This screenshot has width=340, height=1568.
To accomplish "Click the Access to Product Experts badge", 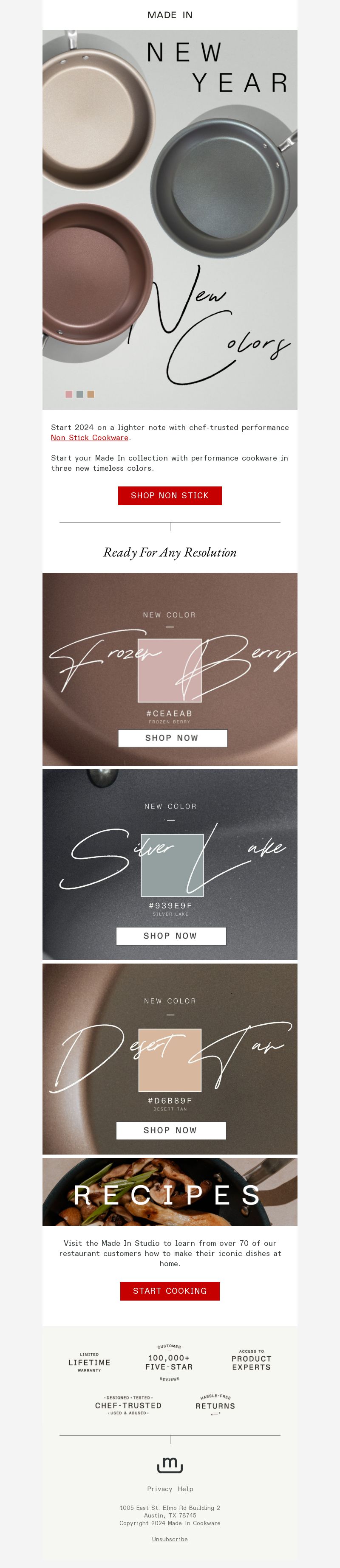I will click(x=251, y=1361).
